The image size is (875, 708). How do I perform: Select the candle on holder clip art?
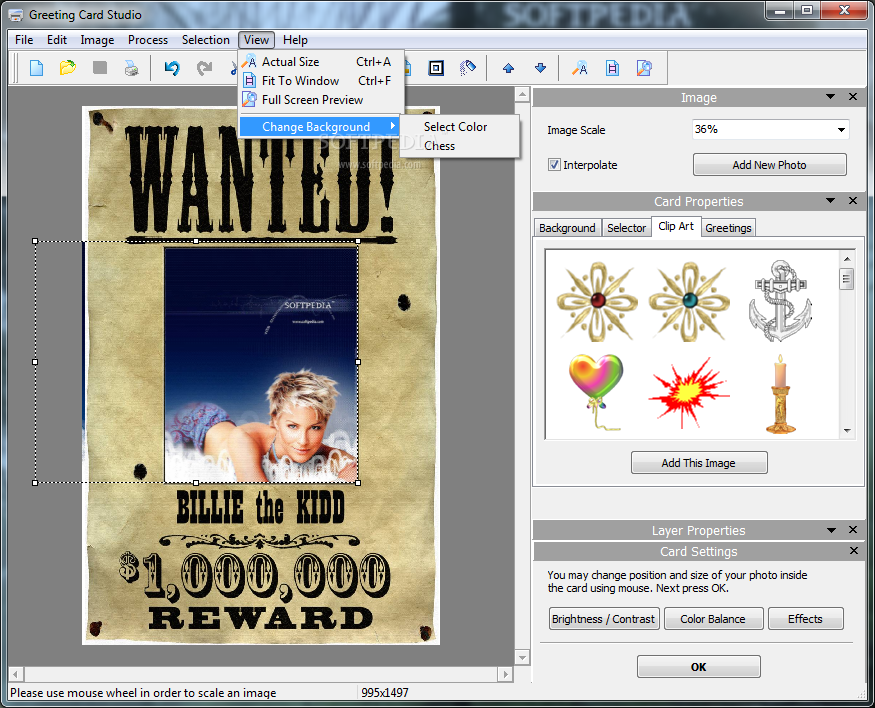pos(781,394)
